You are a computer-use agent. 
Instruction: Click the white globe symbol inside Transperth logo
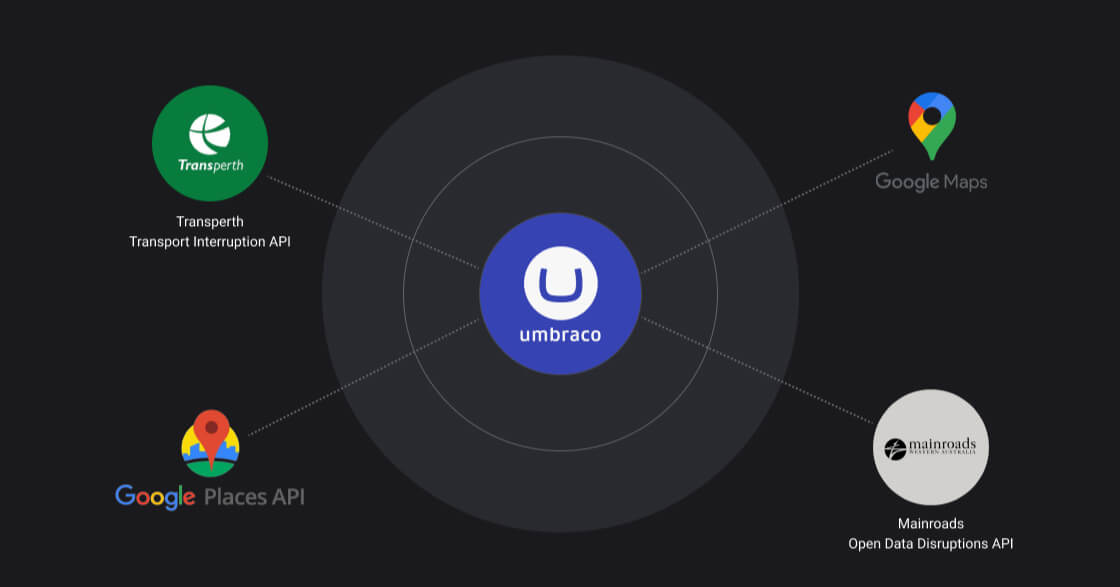210,133
